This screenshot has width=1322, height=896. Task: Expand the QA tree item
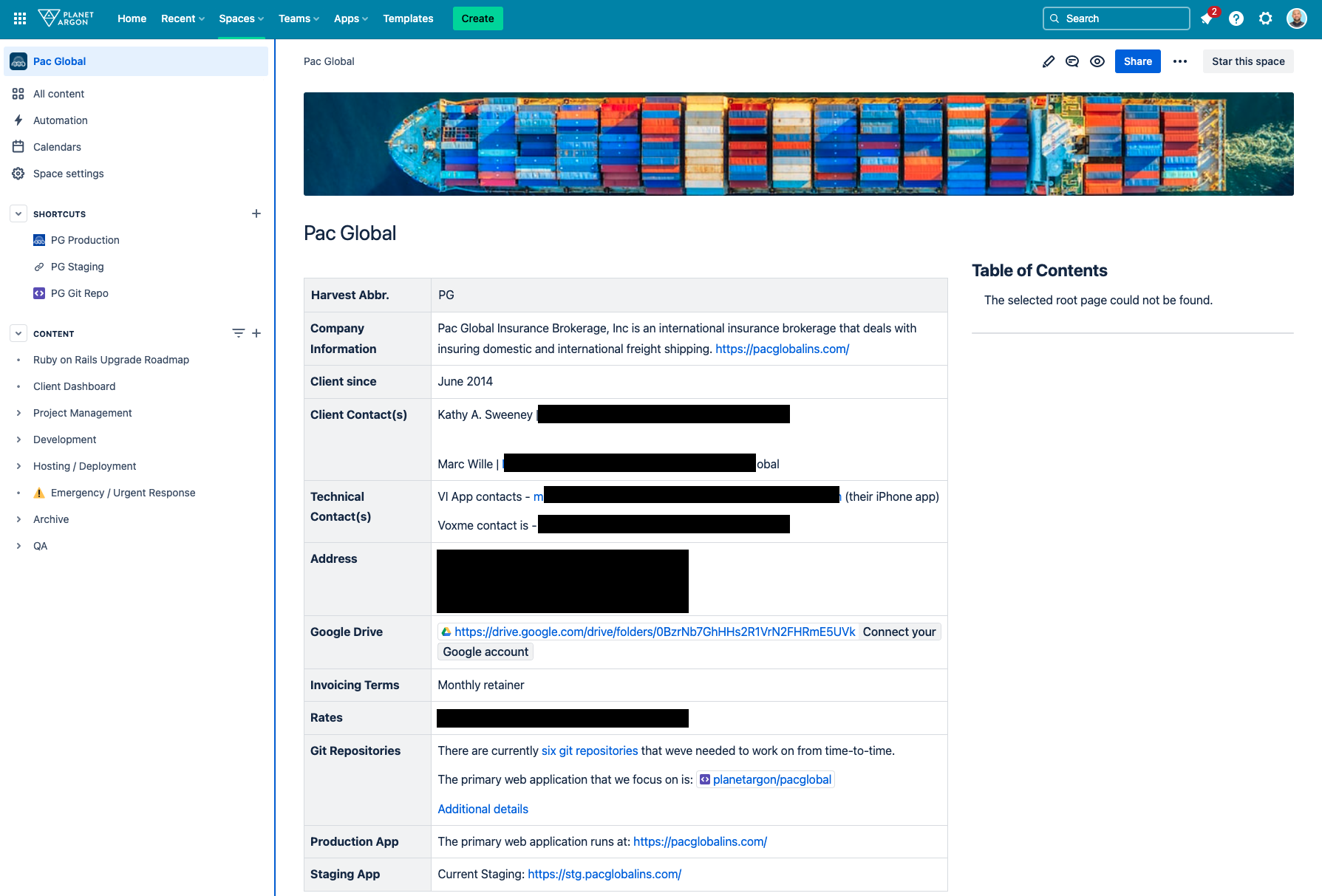pyautogui.click(x=18, y=546)
